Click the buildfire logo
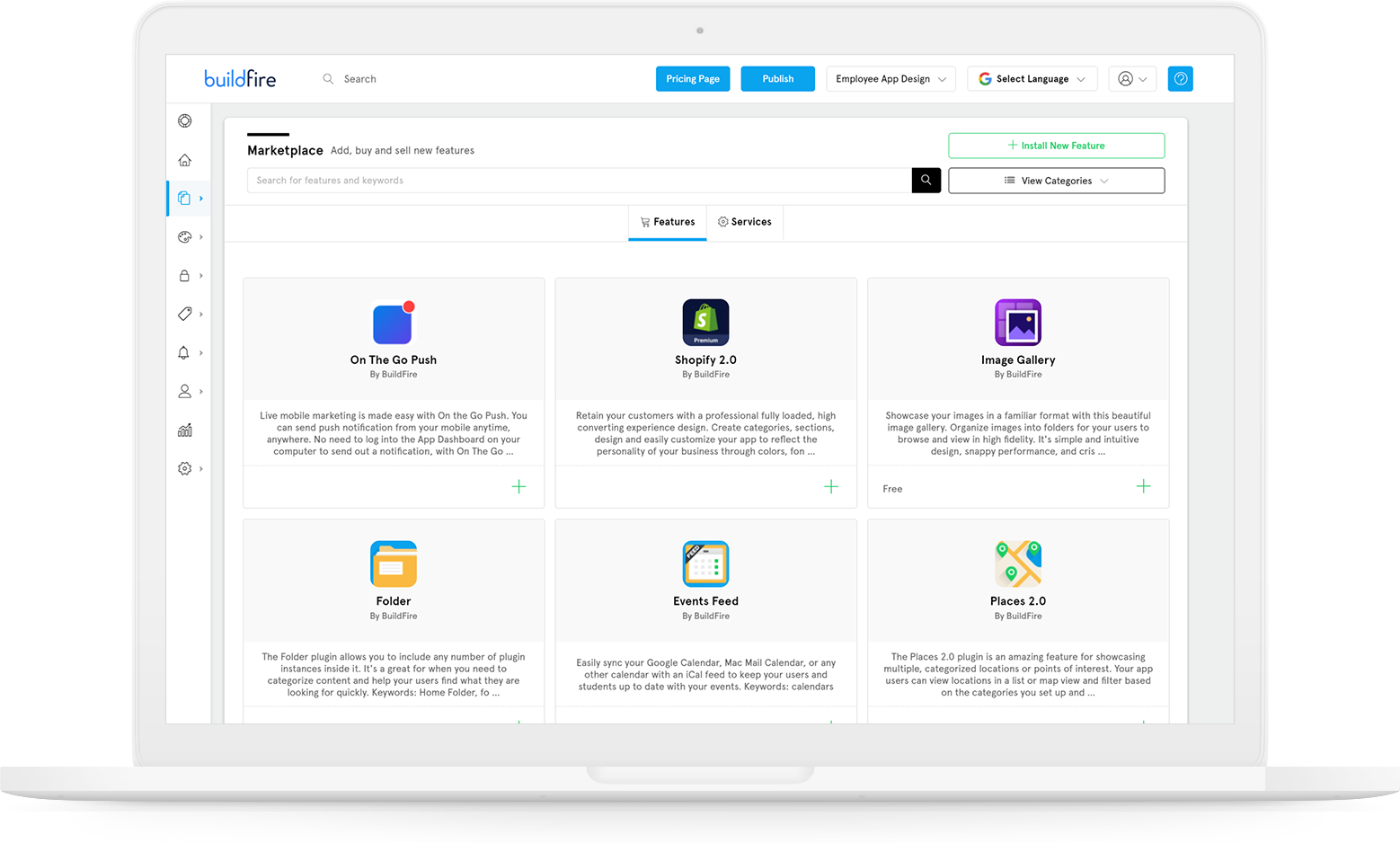Viewport: 1400px width, 843px height. [x=240, y=79]
